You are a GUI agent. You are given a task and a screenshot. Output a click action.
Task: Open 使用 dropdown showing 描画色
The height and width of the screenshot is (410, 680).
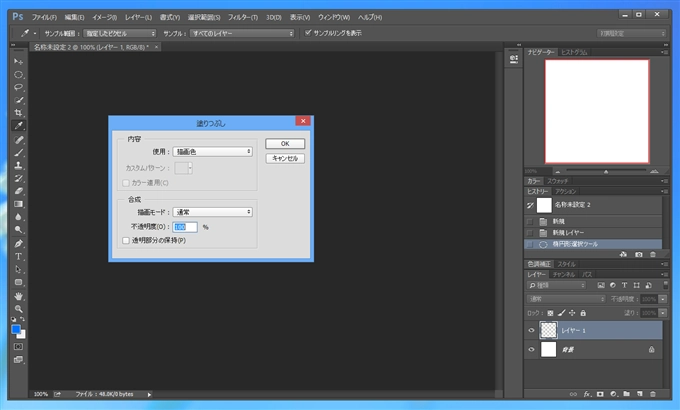(212, 151)
